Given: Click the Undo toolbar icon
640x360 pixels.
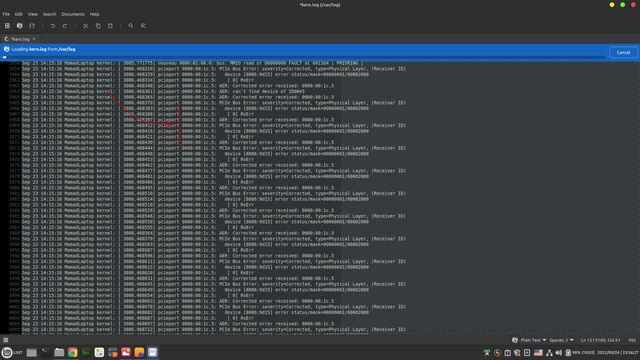Looking at the screenshot, I should click(x=53, y=26).
